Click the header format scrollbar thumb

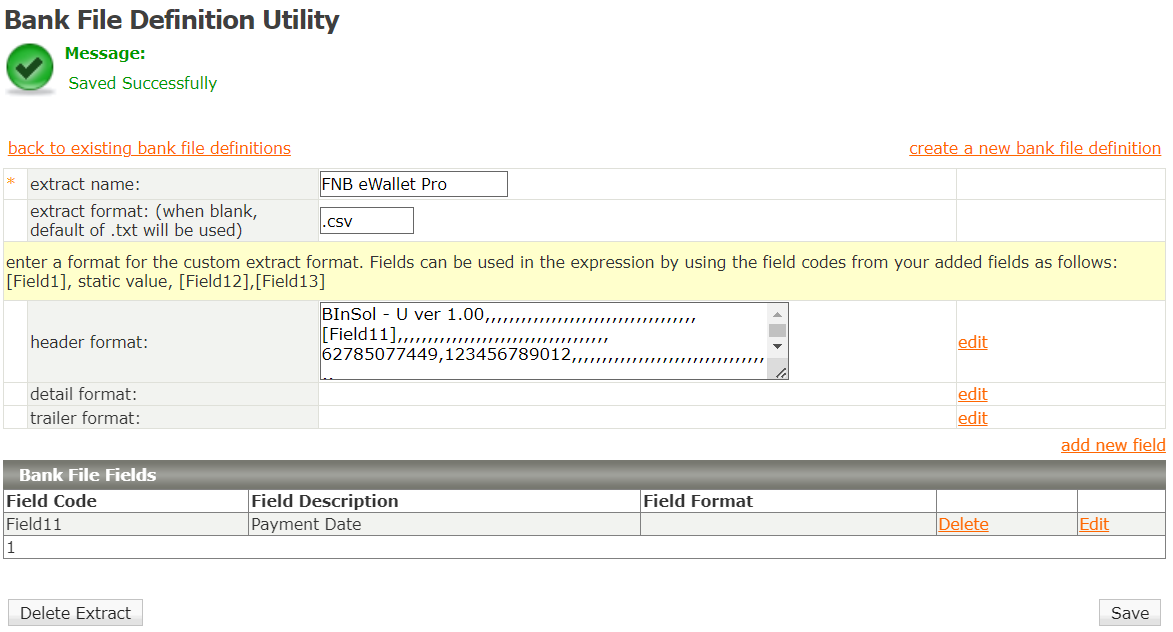pyautogui.click(x=777, y=330)
